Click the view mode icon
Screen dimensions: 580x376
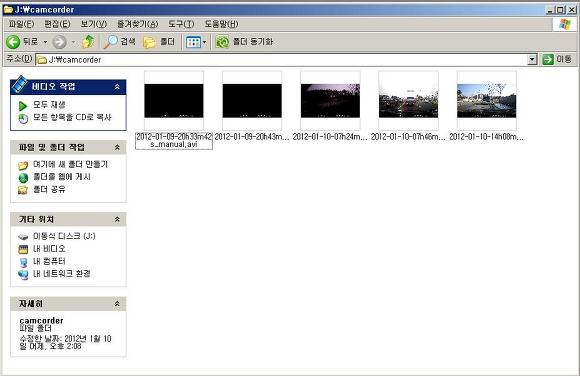pyautogui.click(x=193, y=42)
